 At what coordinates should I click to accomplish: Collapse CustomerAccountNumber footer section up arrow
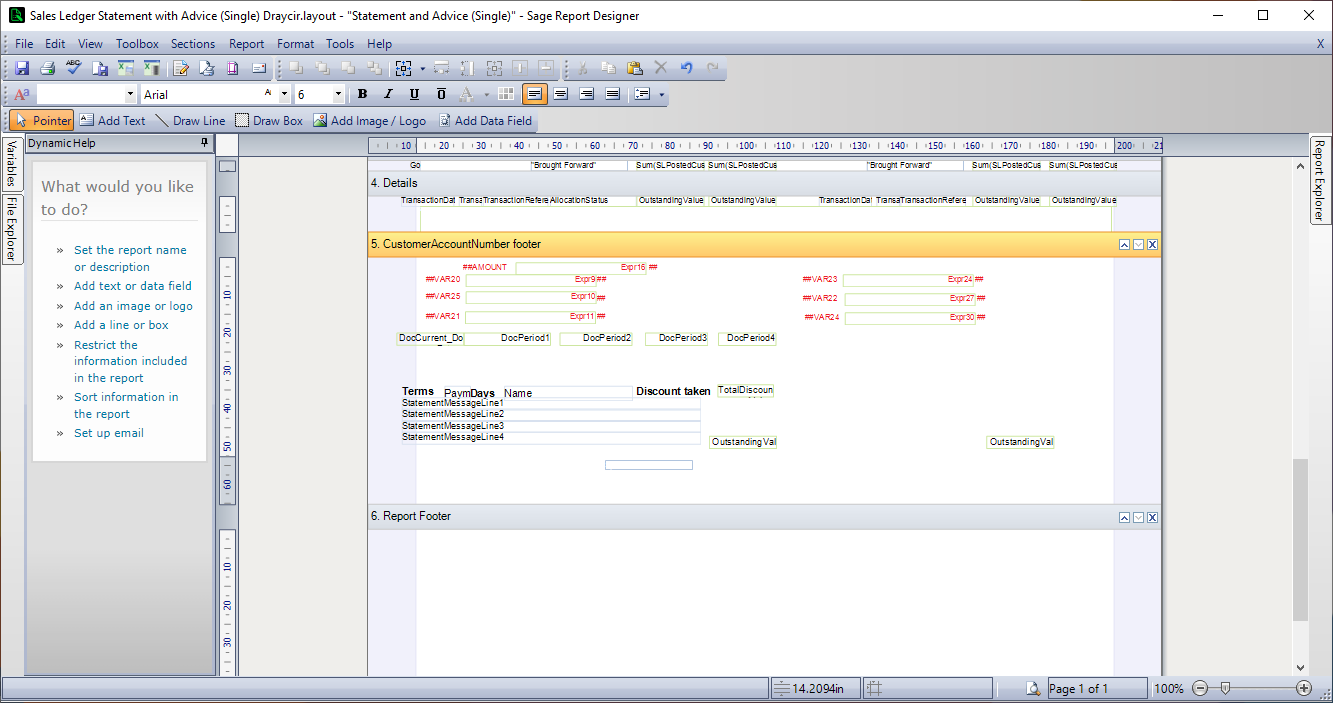tap(1124, 245)
